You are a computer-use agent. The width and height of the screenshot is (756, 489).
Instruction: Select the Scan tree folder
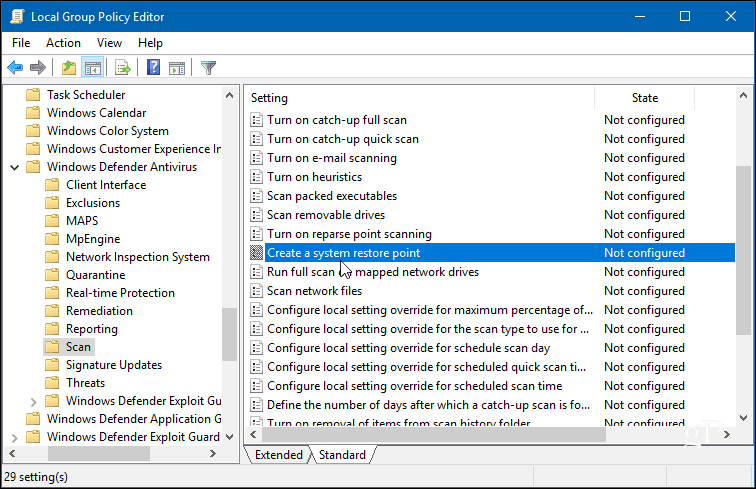(78, 347)
